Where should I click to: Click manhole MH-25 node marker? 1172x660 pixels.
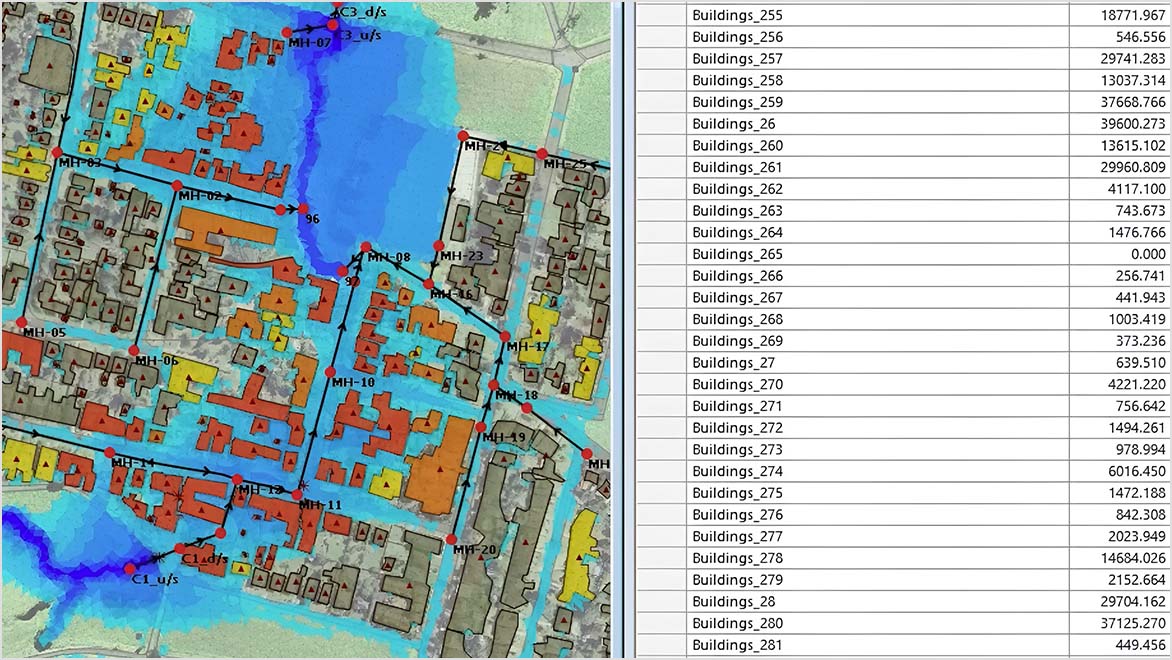click(542, 154)
